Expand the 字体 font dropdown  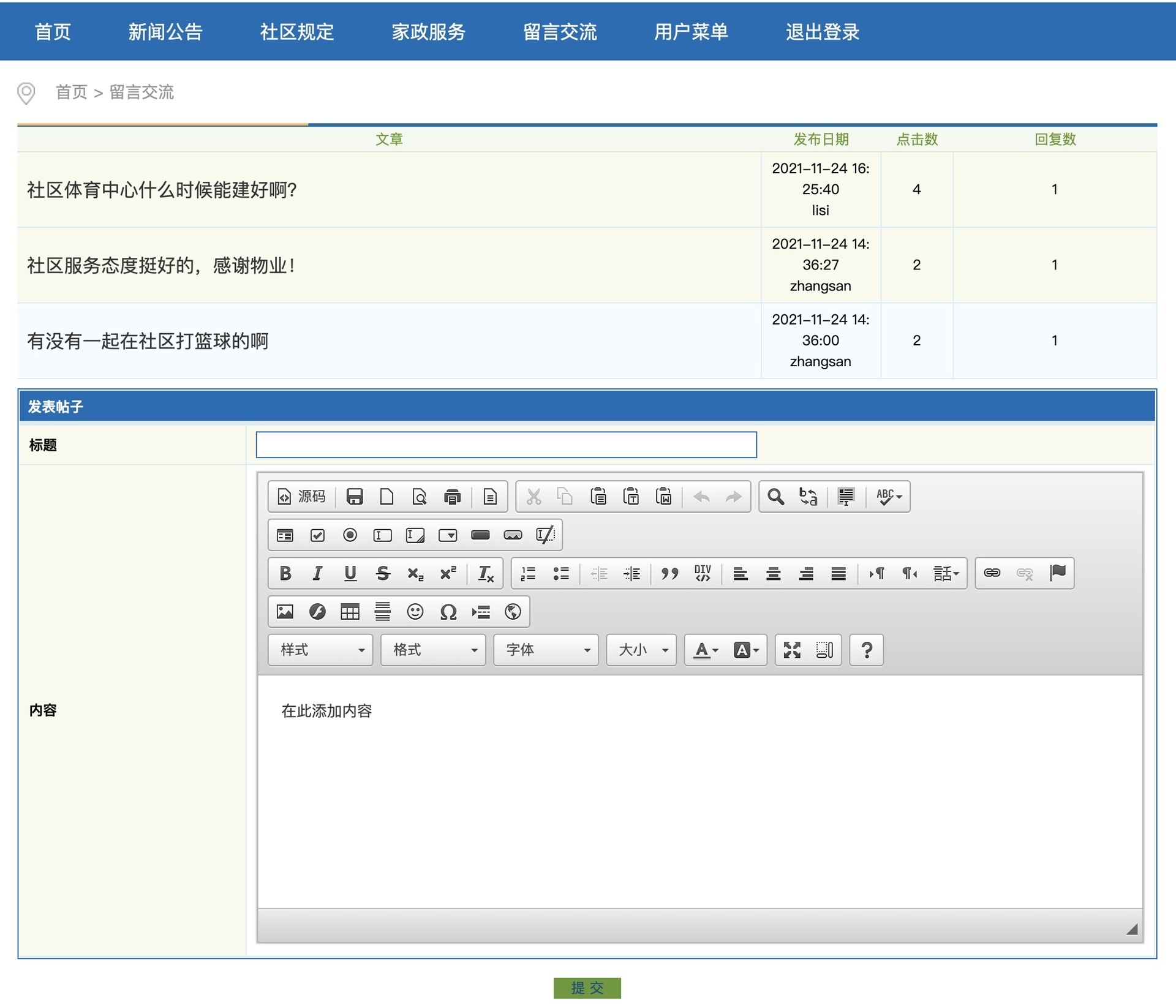[x=546, y=650]
